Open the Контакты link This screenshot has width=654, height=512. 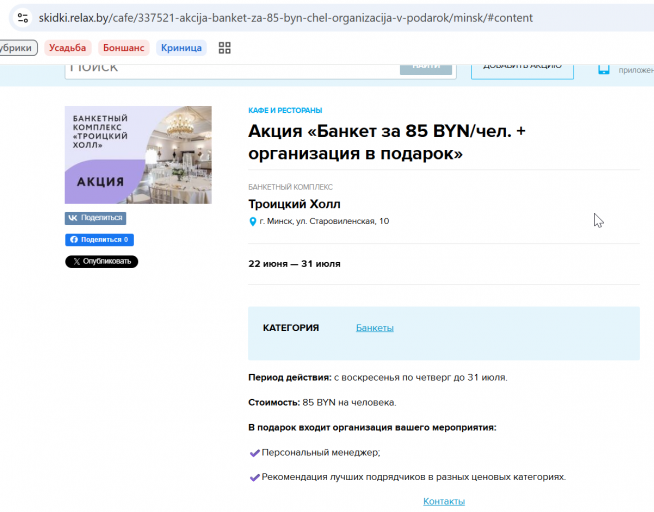click(444, 501)
